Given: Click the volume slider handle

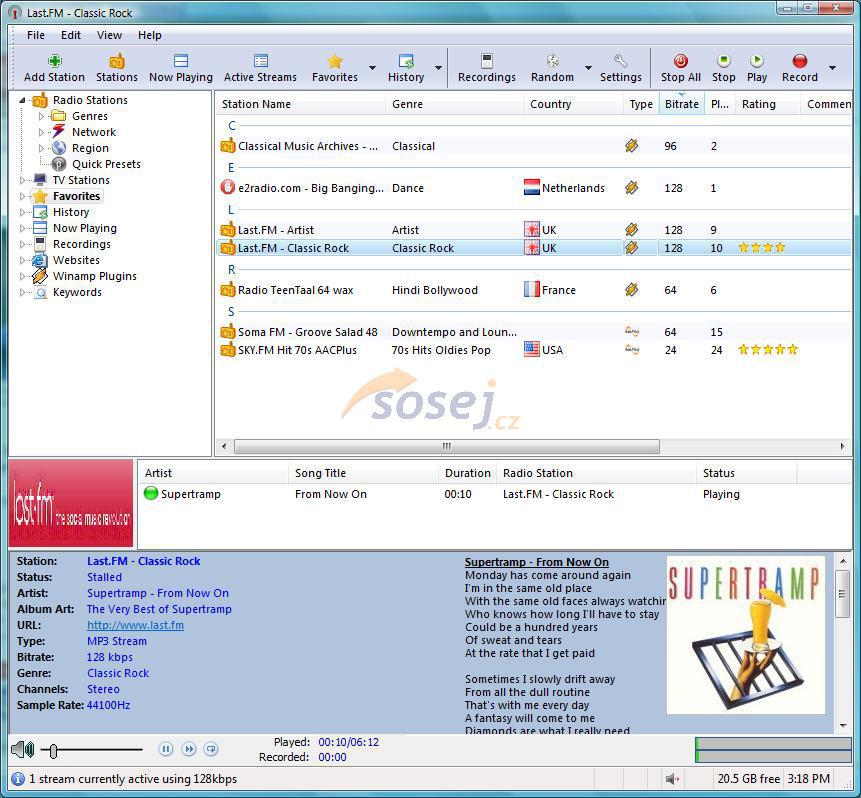Looking at the screenshot, I should click(x=53, y=750).
